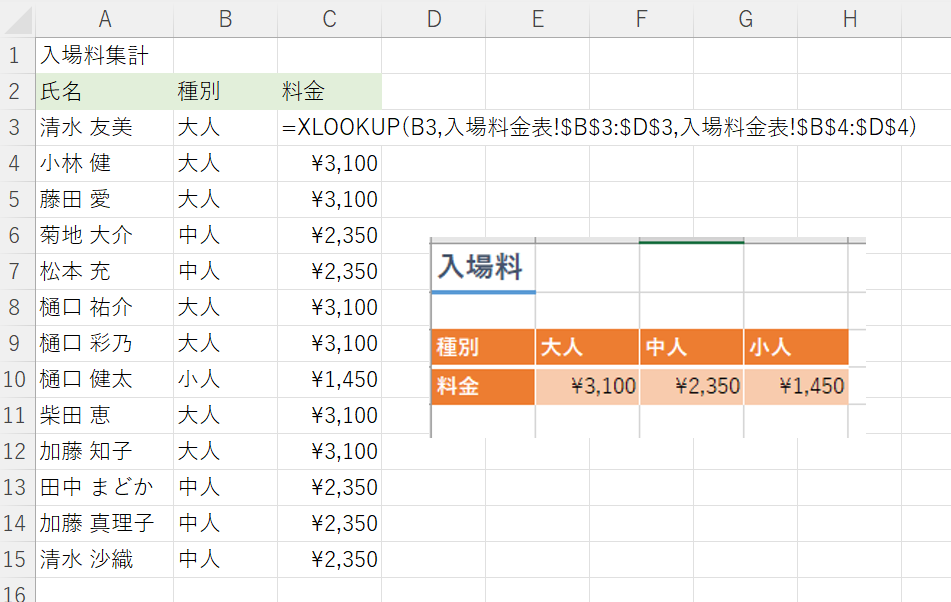Select column C header

coord(329,19)
